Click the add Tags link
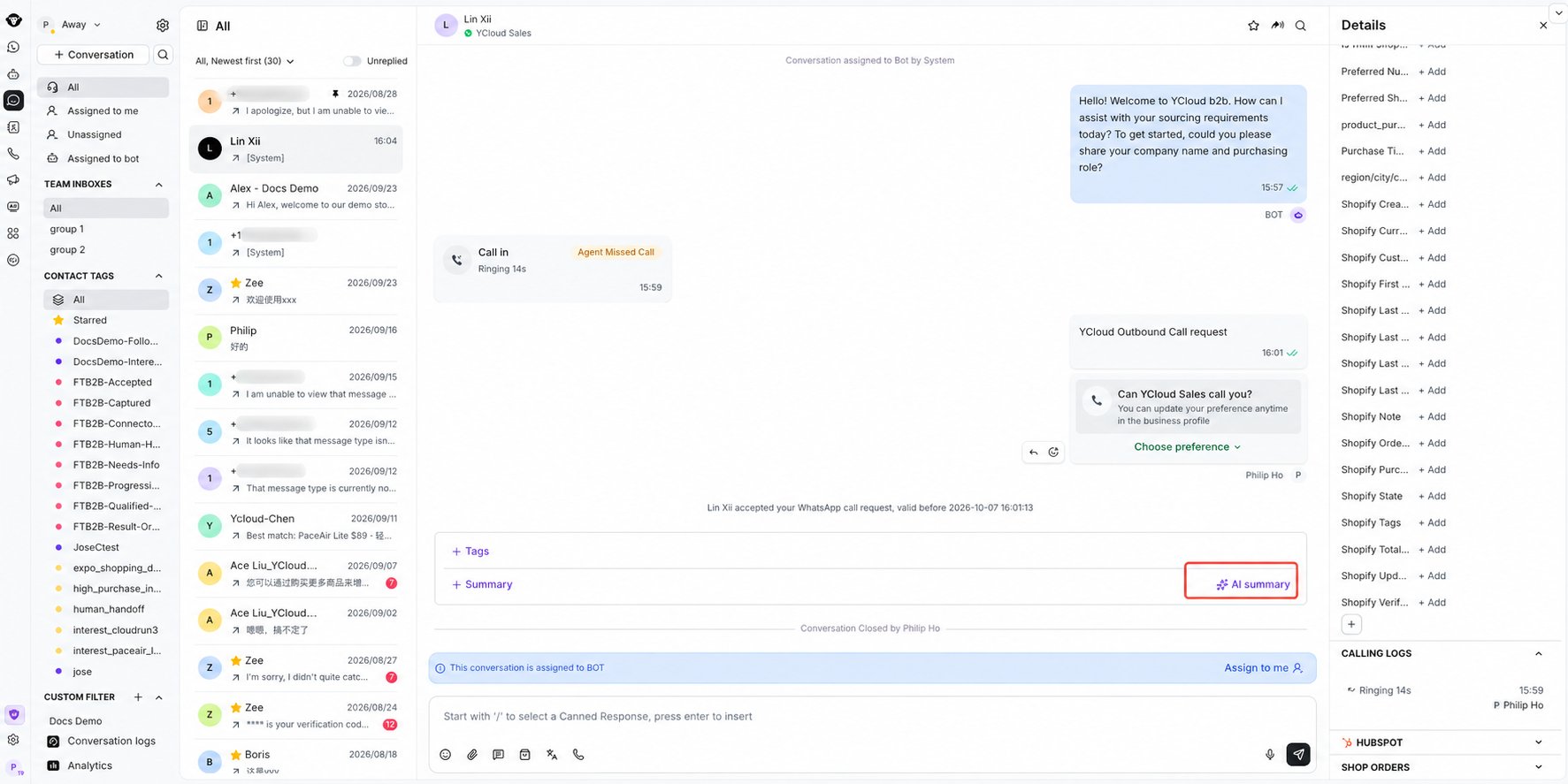Image resolution: width=1568 pixels, height=784 pixels. coord(470,552)
